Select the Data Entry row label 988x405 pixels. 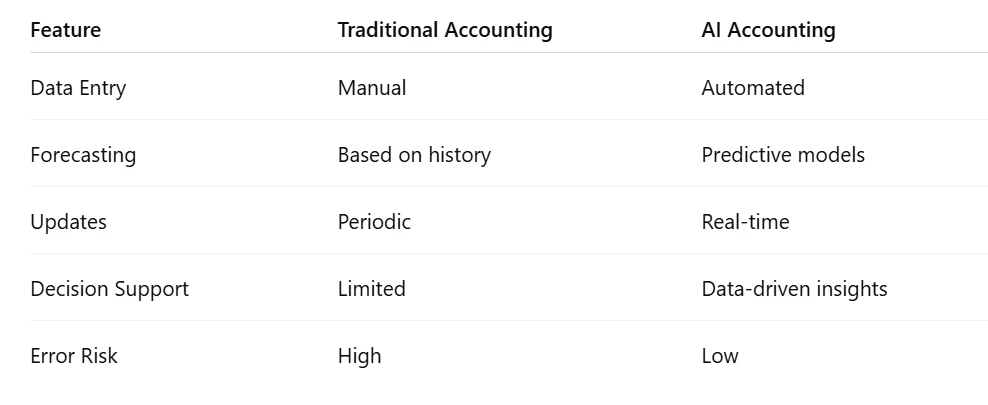[x=78, y=88]
